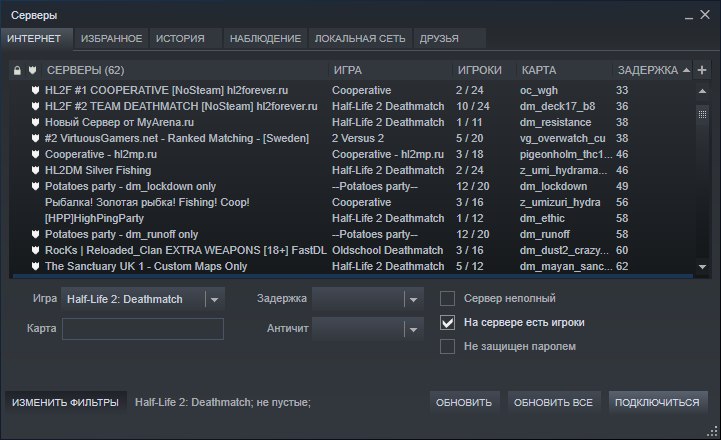This screenshot has height=440, width=721.
Task: Open the Задержка filter dropdown
Action: coord(367,299)
